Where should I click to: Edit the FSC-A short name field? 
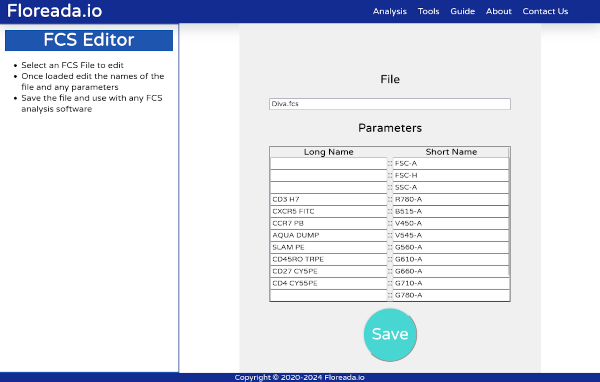click(x=451, y=163)
